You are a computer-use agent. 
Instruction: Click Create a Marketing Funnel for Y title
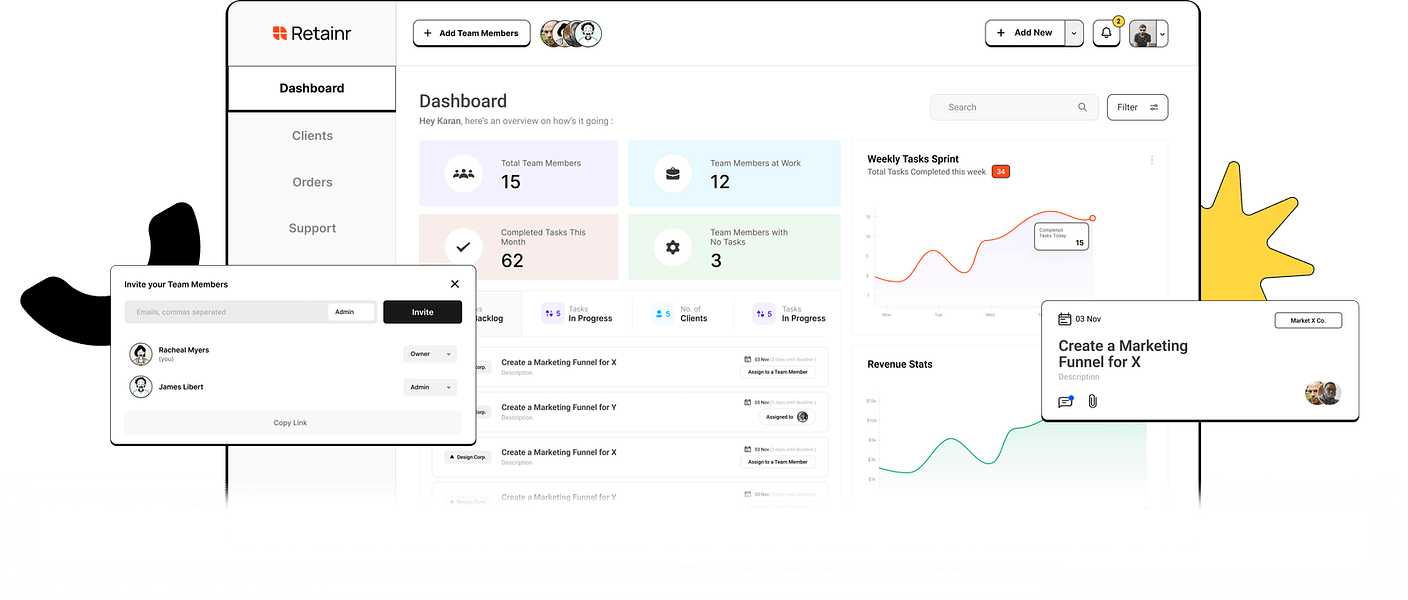(559, 407)
